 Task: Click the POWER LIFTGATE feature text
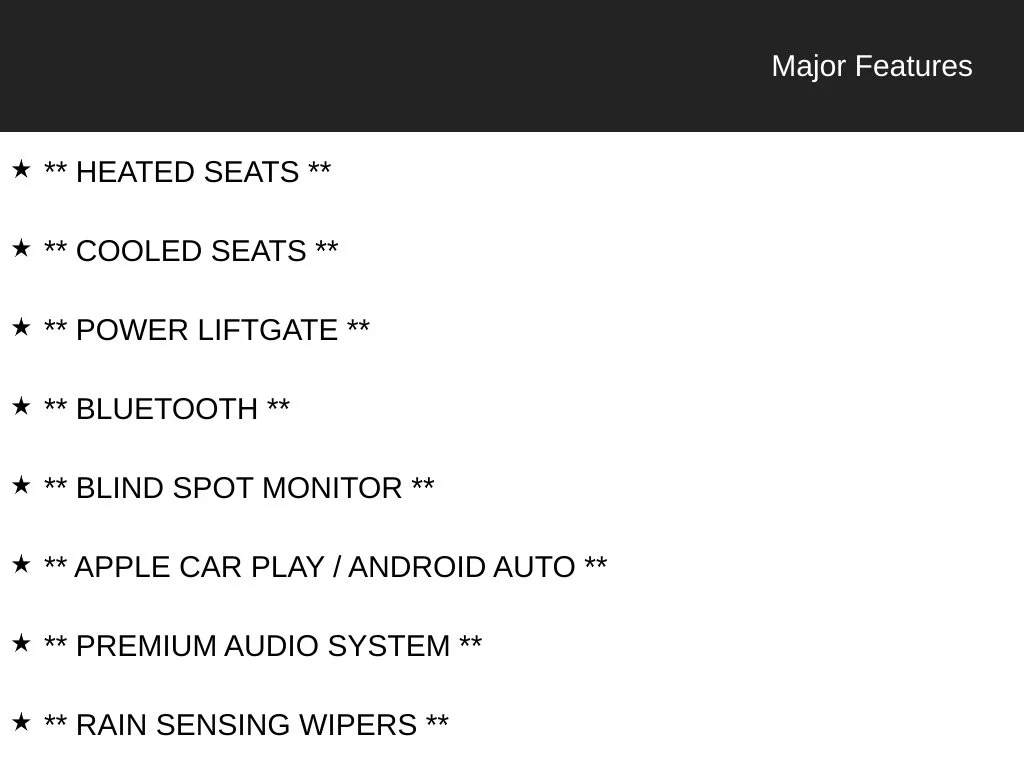(x=207, y=330)
